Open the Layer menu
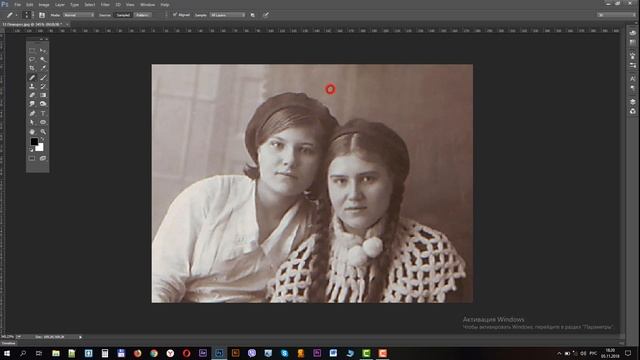The height and width of the screenshot is (360, 640). click(60, 4)
